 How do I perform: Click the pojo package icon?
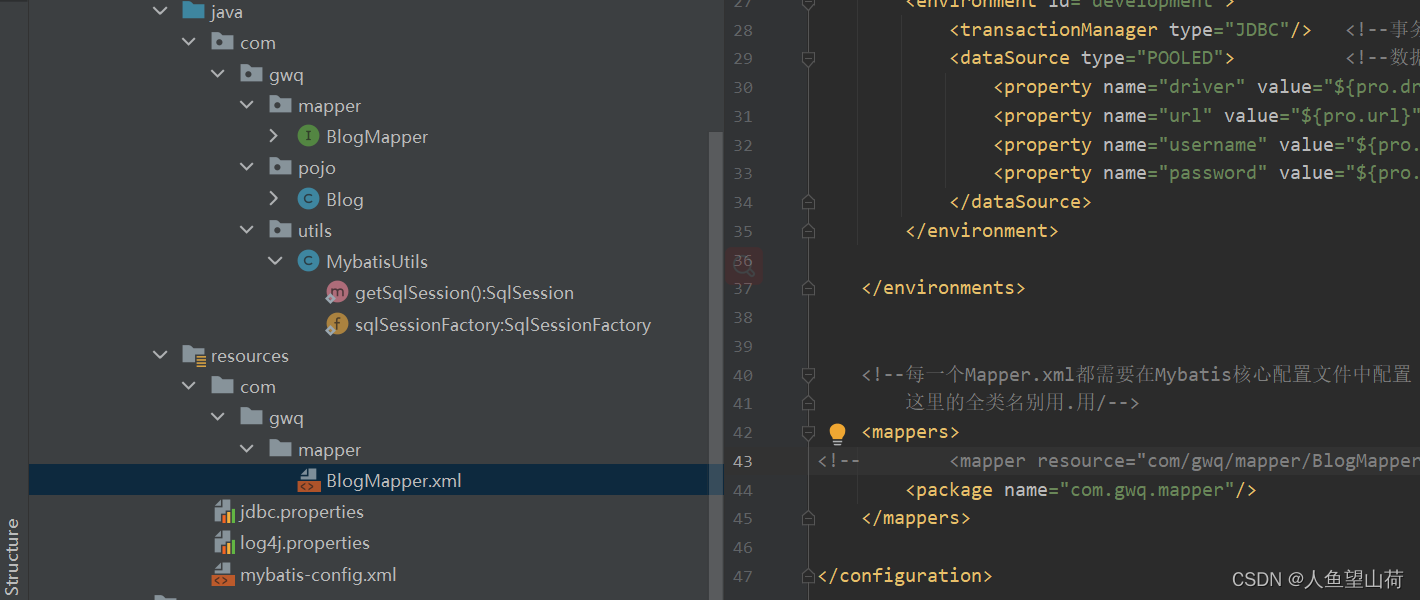coord(281,167)
